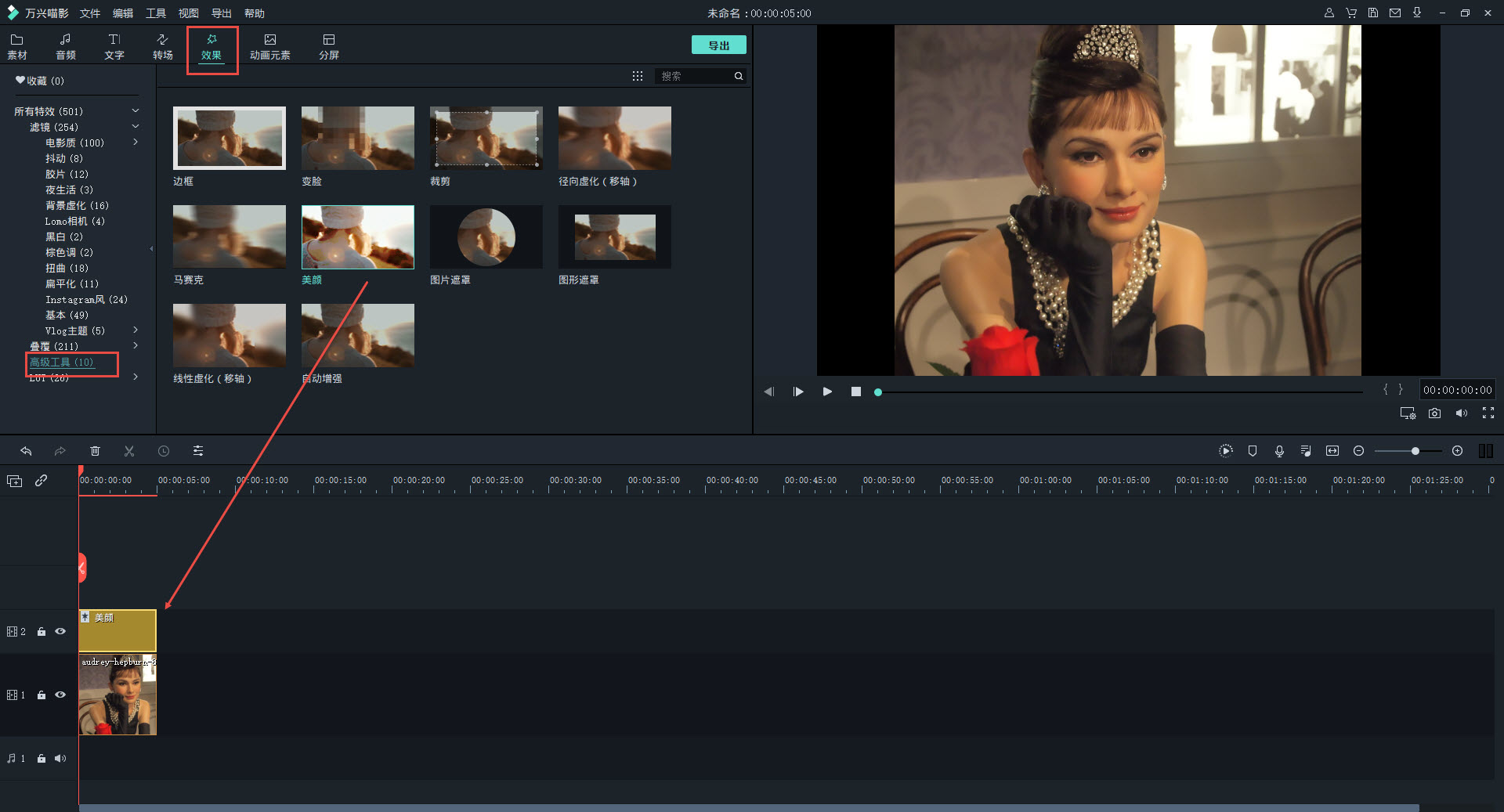Expand the 电影质 (100) category
This screenshot has width=1504, height=812.
[x=136, y=143]
